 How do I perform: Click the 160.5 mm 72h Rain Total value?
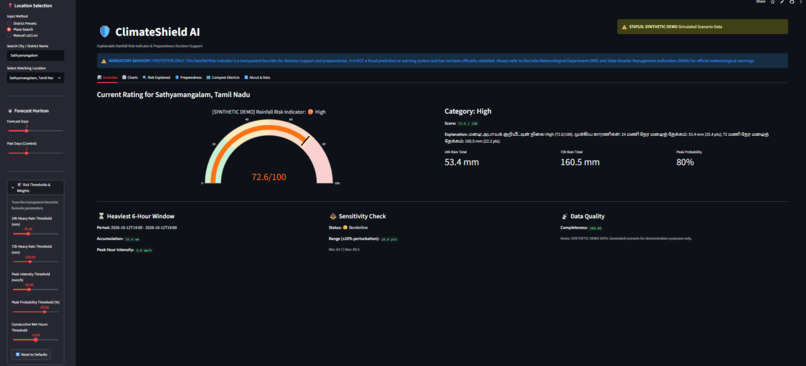click(580, 162)
